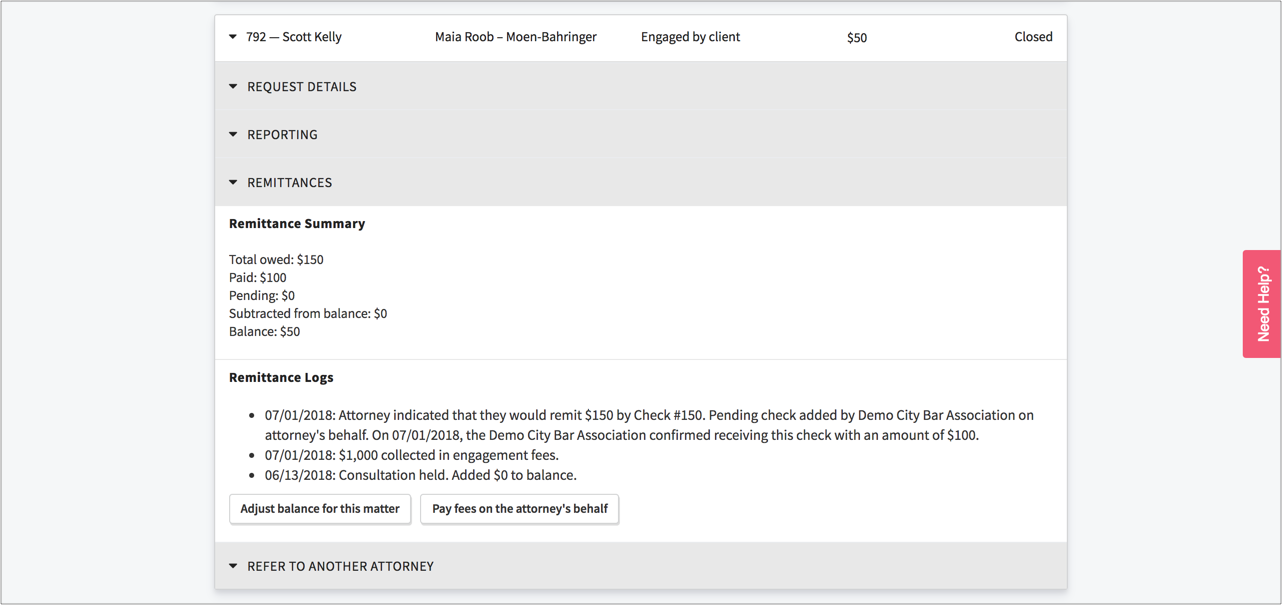Screen dimensions: 1282x605
Task: Click Adjust balance for this matter
Action: click(x=320, y=509)
